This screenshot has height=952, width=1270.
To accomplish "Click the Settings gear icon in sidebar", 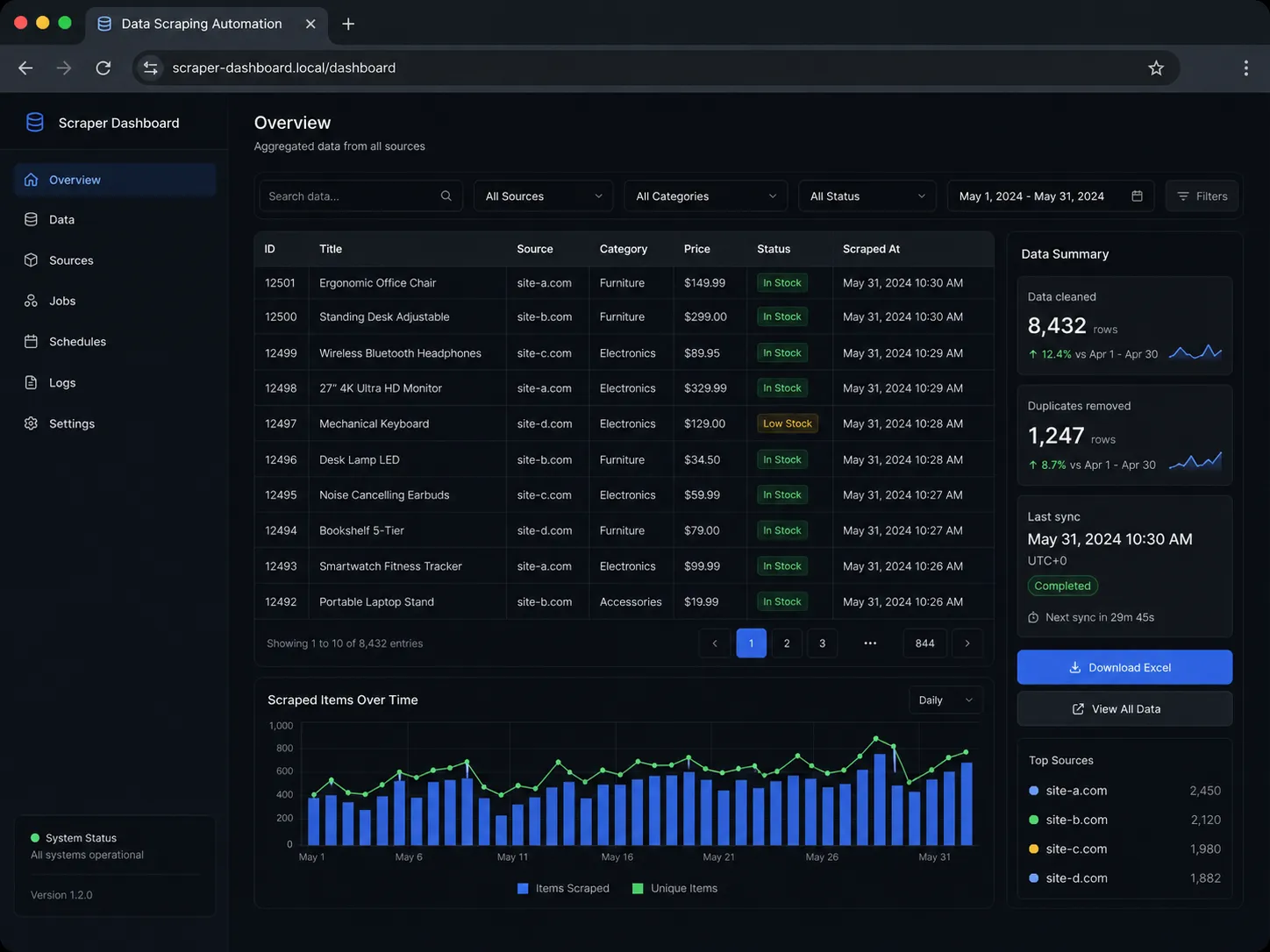I will [x=31, y=423].
